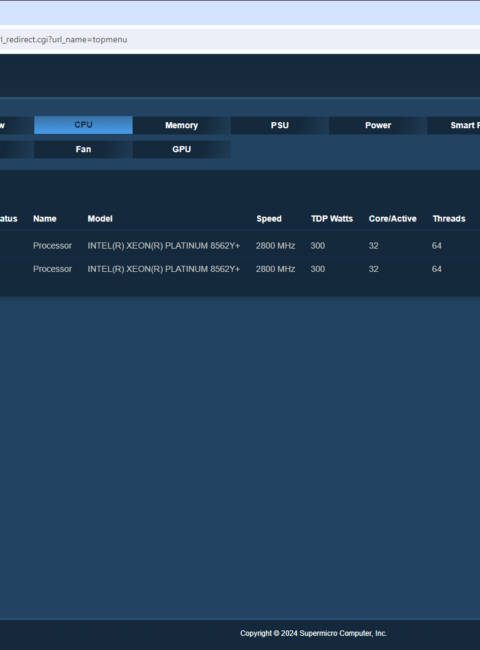Click the TDP Watts column header
The height and width of the screenshot is (650, 480).
click(x=332, y=219)
